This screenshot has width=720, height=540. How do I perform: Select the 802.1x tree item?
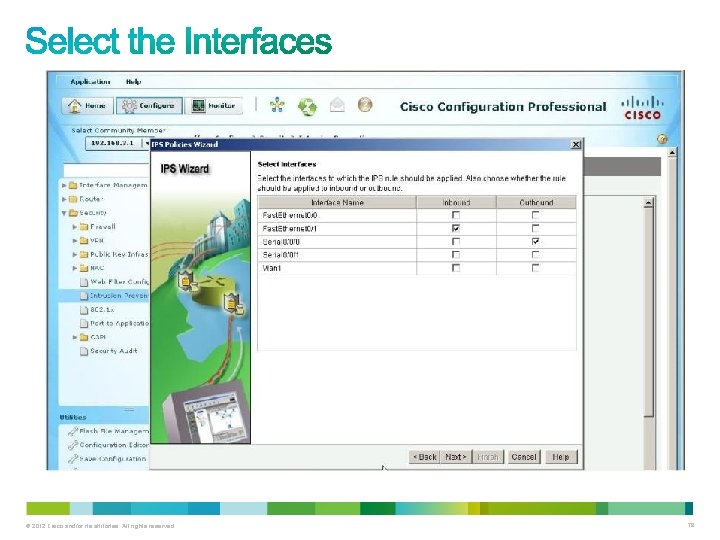(x=97, y=309)
